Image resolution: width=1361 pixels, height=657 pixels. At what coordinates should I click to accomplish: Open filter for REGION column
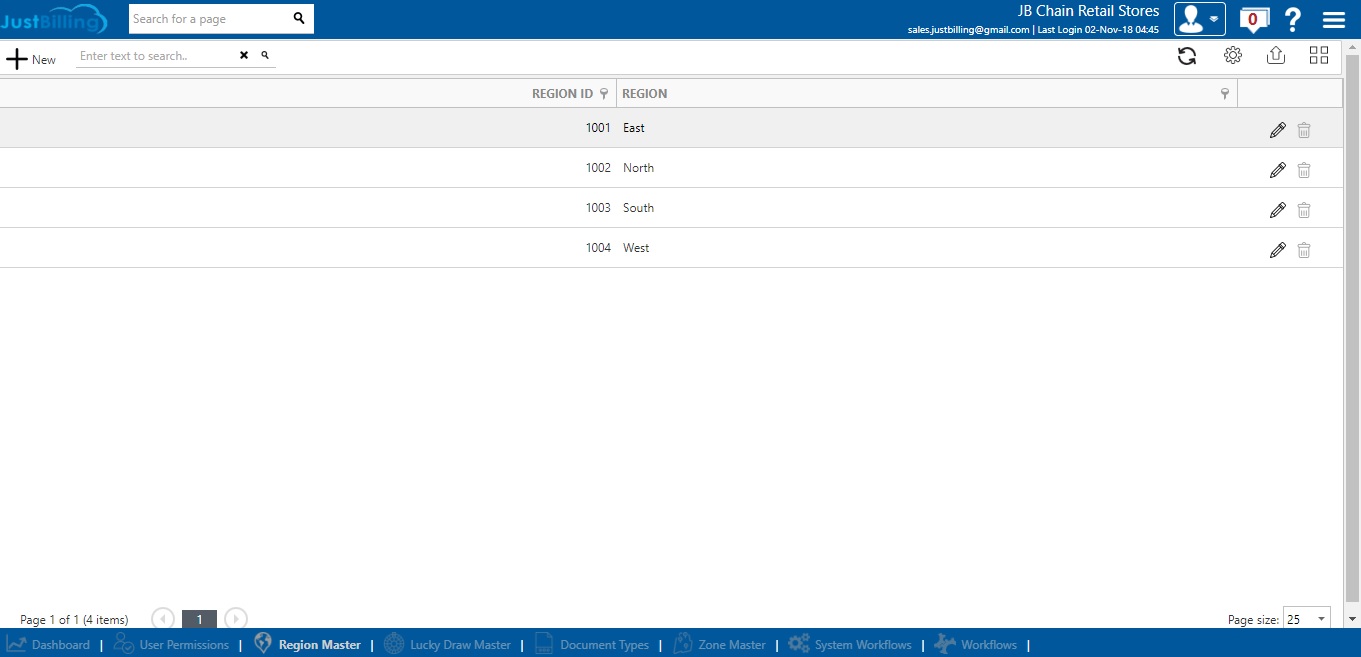[1225, 93]
